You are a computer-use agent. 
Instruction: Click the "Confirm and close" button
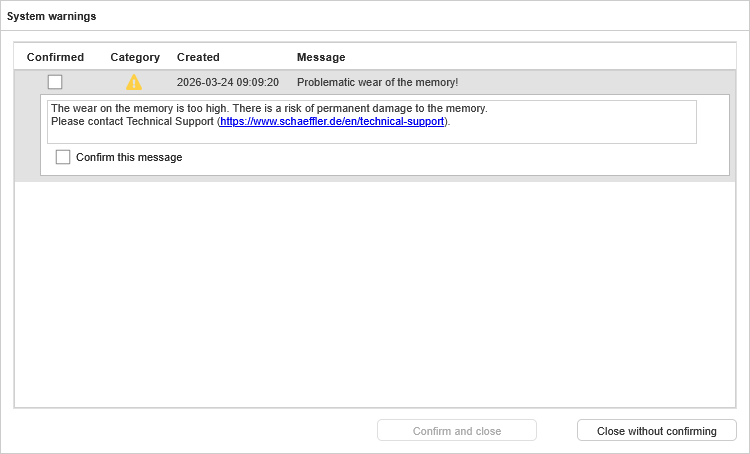click(x=457, y=431)
